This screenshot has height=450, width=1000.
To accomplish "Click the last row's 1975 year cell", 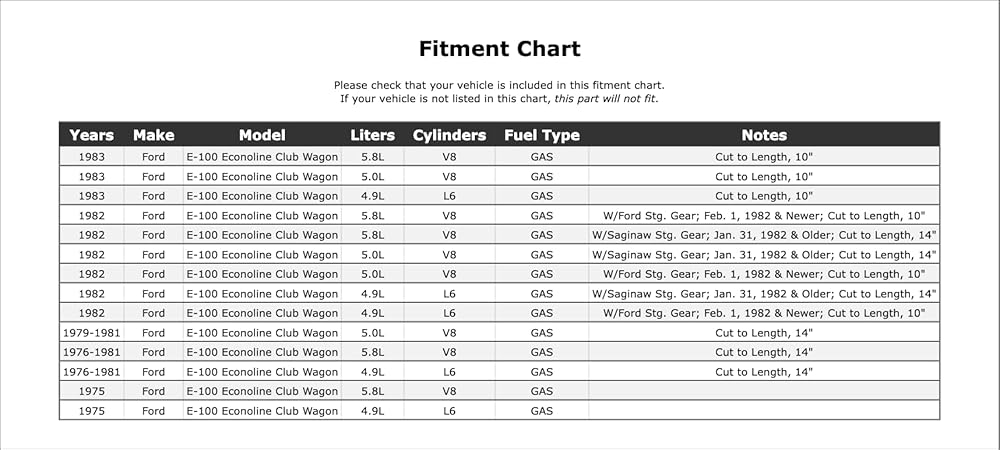I will [91, 411].
